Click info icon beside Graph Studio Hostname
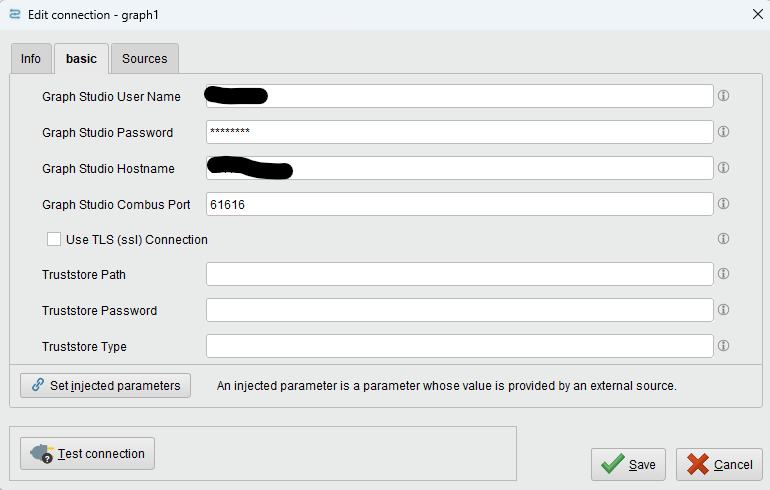This screenshot has width=770, height=490. pos(723,168)
